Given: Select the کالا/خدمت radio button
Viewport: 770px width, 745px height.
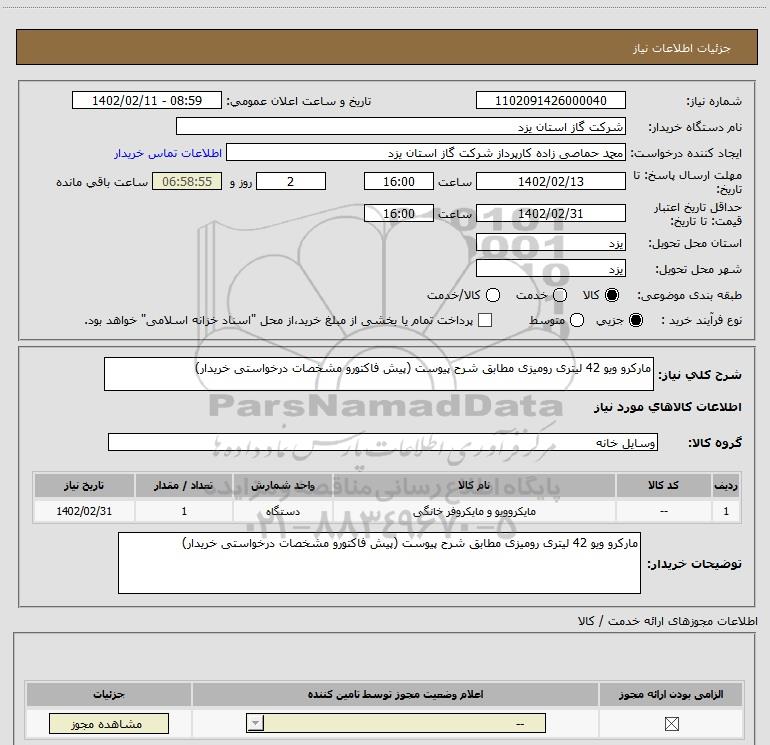Looking at the screenshot, I should pyautogui.click(x=493, y=295).
